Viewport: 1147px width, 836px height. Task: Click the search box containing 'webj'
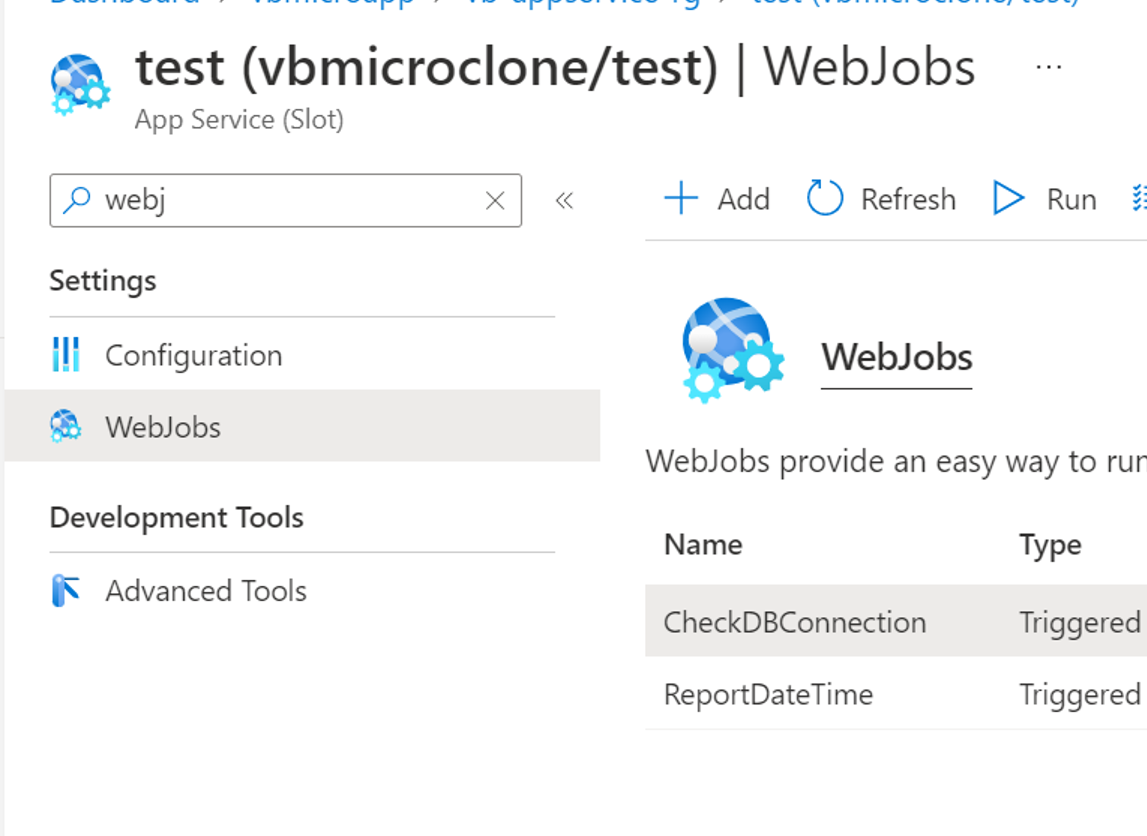285,200
